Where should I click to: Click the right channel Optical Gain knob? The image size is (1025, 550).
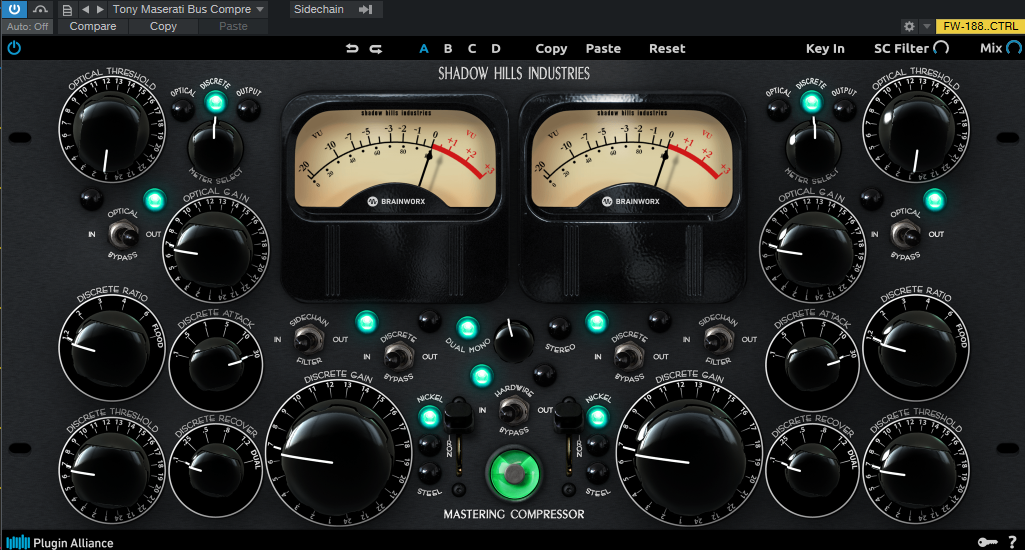813,250
